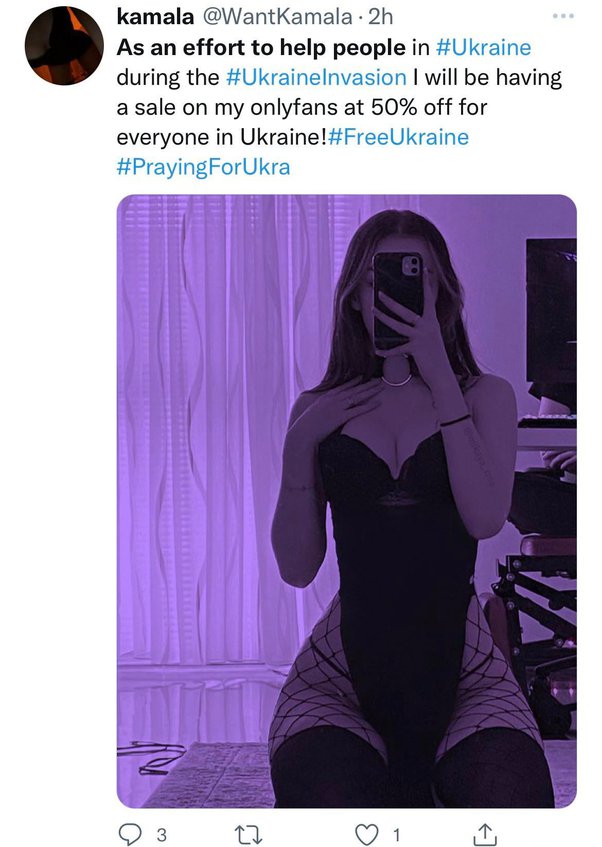
Task: Follow the #Ukraine hashtag link
Action: (x=484, y=47)
